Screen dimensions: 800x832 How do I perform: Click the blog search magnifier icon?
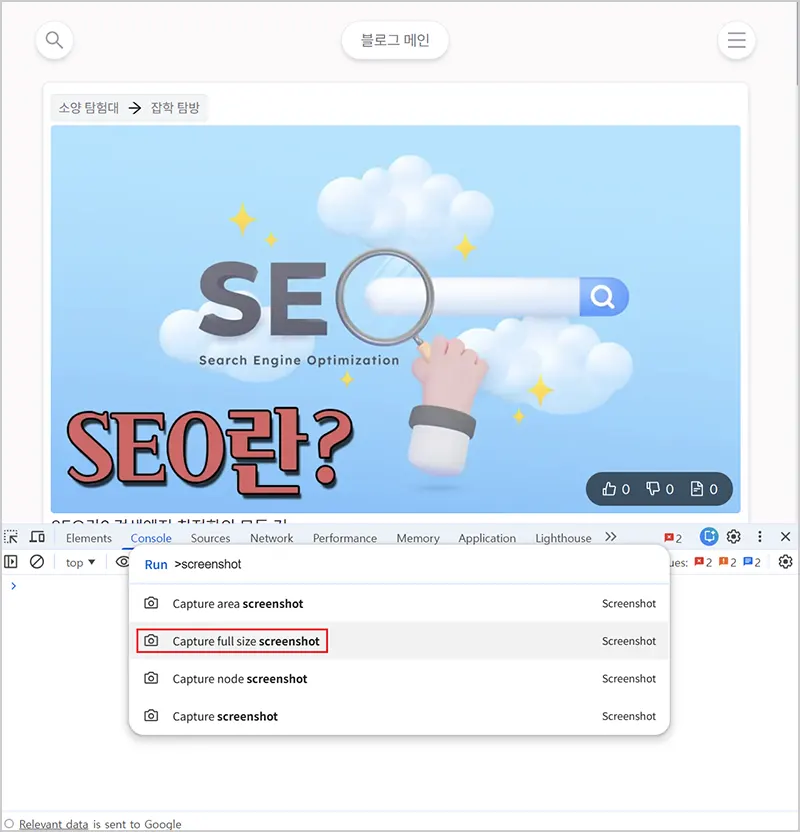pyautogui.click(x=55, y=41)
